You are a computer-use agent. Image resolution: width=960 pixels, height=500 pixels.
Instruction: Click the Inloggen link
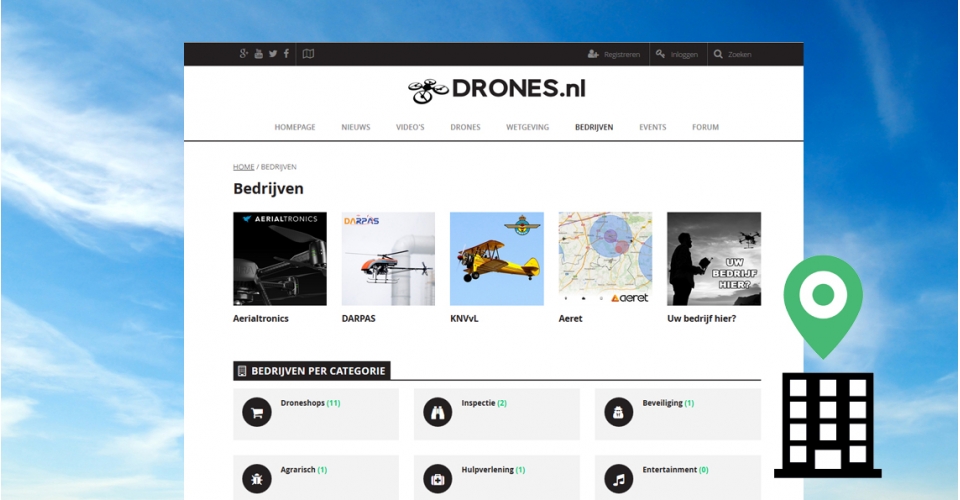[684, 54]
